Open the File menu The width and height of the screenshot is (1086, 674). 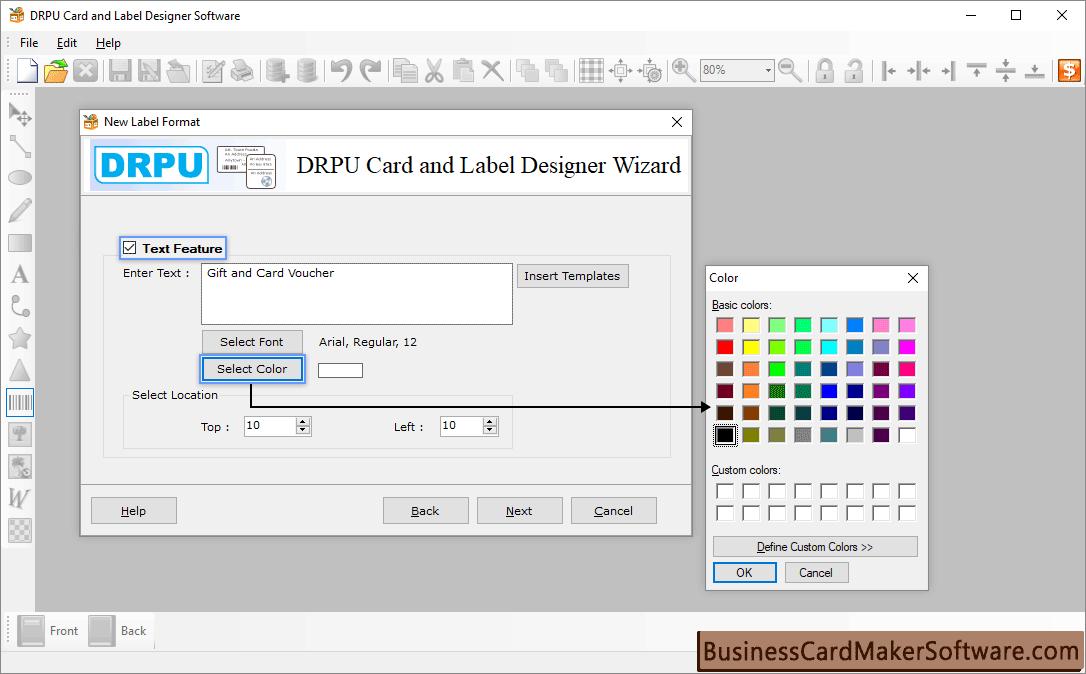click(29, 43)
